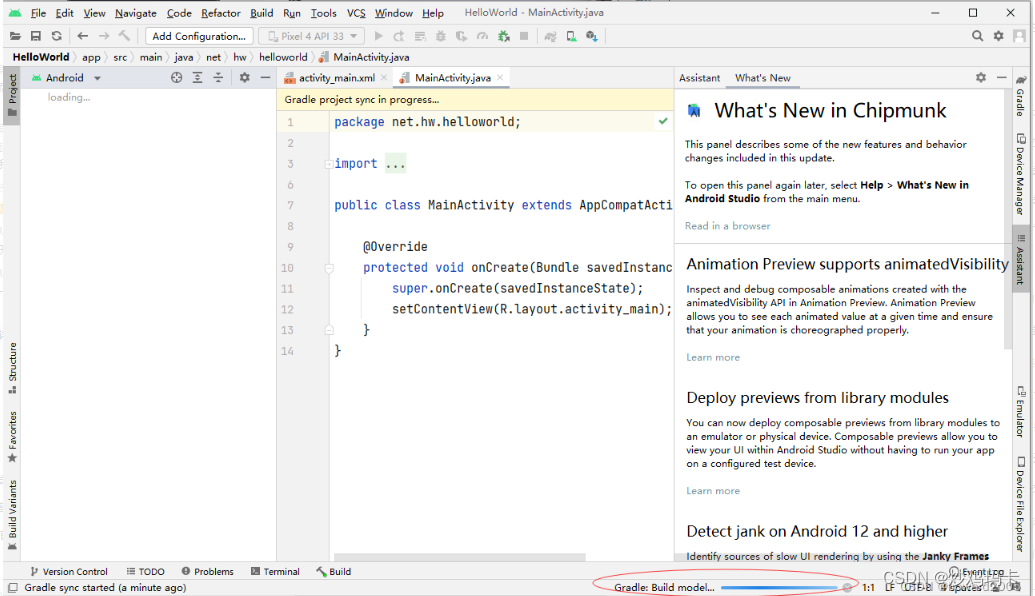Image resolution: width=1035 pixels, height=596 pixels.
Task: Switch to the activity_main.xml tab
Action: click(336, 78)
